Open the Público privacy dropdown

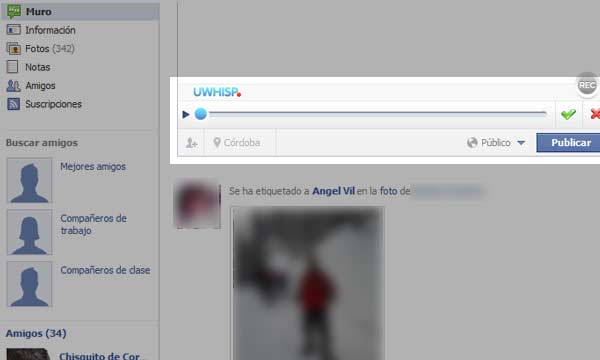[x=496, y=143]
